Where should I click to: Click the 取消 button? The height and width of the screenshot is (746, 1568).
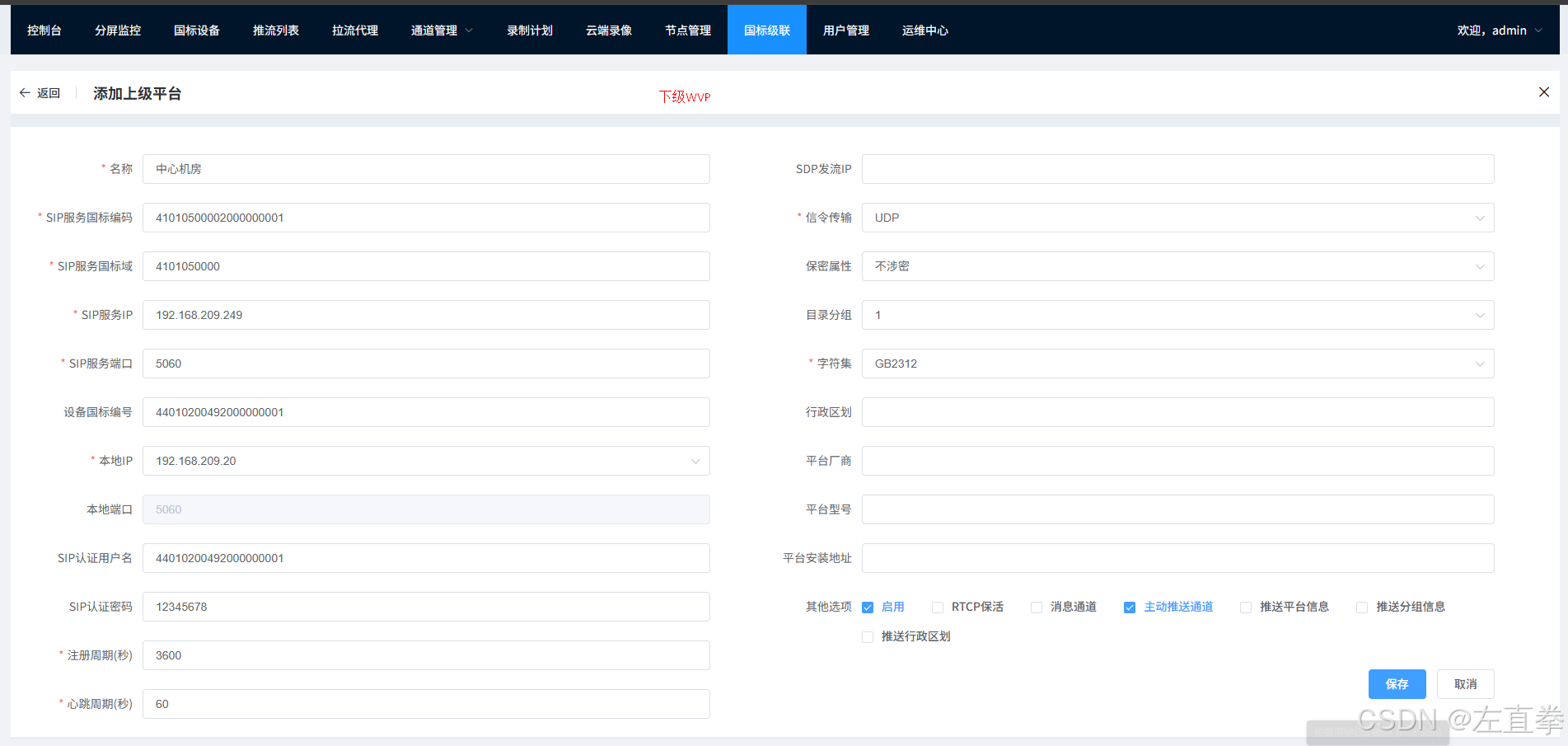click(1465, 683)
